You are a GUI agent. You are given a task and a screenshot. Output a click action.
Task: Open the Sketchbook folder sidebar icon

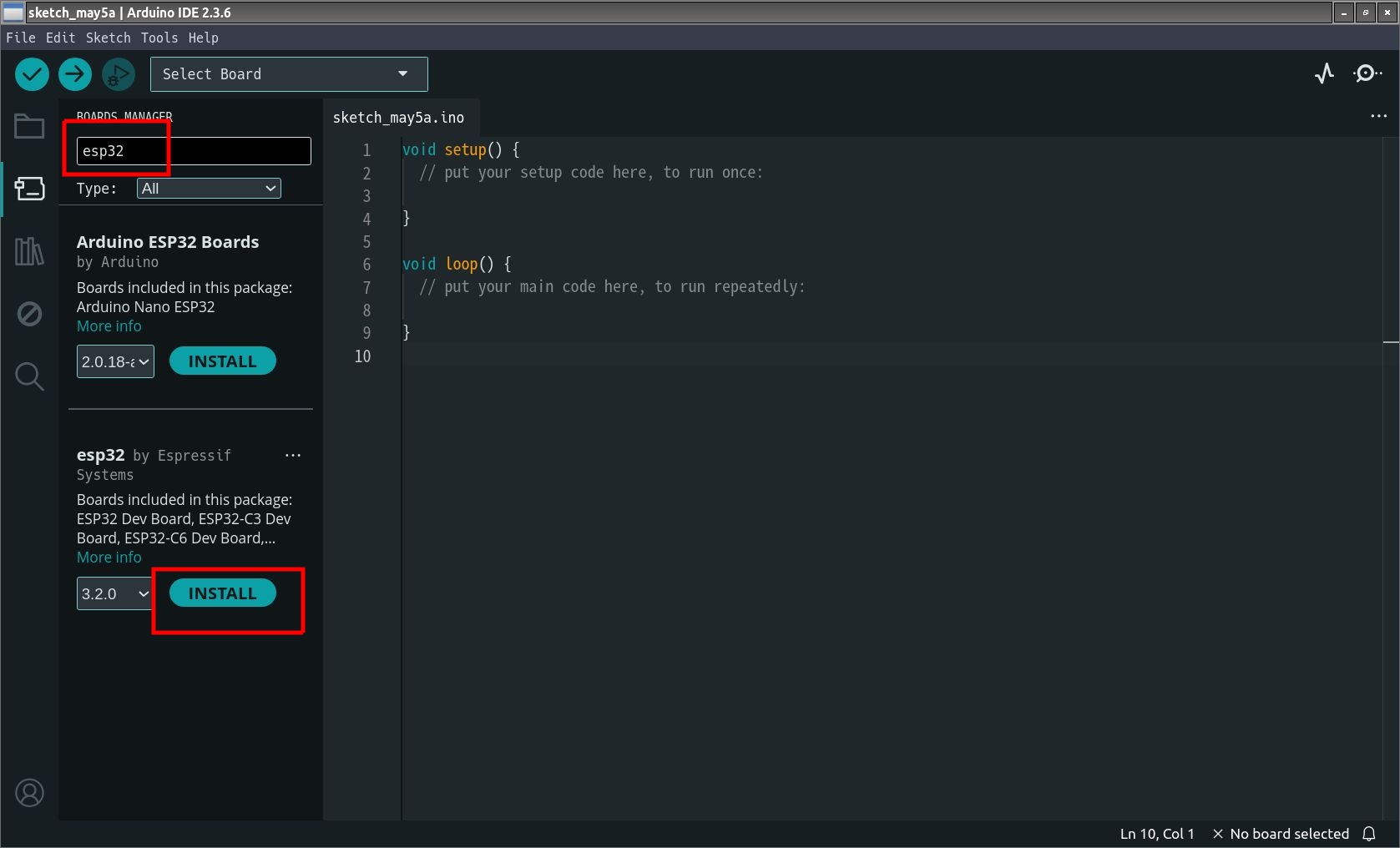(29, 127)
